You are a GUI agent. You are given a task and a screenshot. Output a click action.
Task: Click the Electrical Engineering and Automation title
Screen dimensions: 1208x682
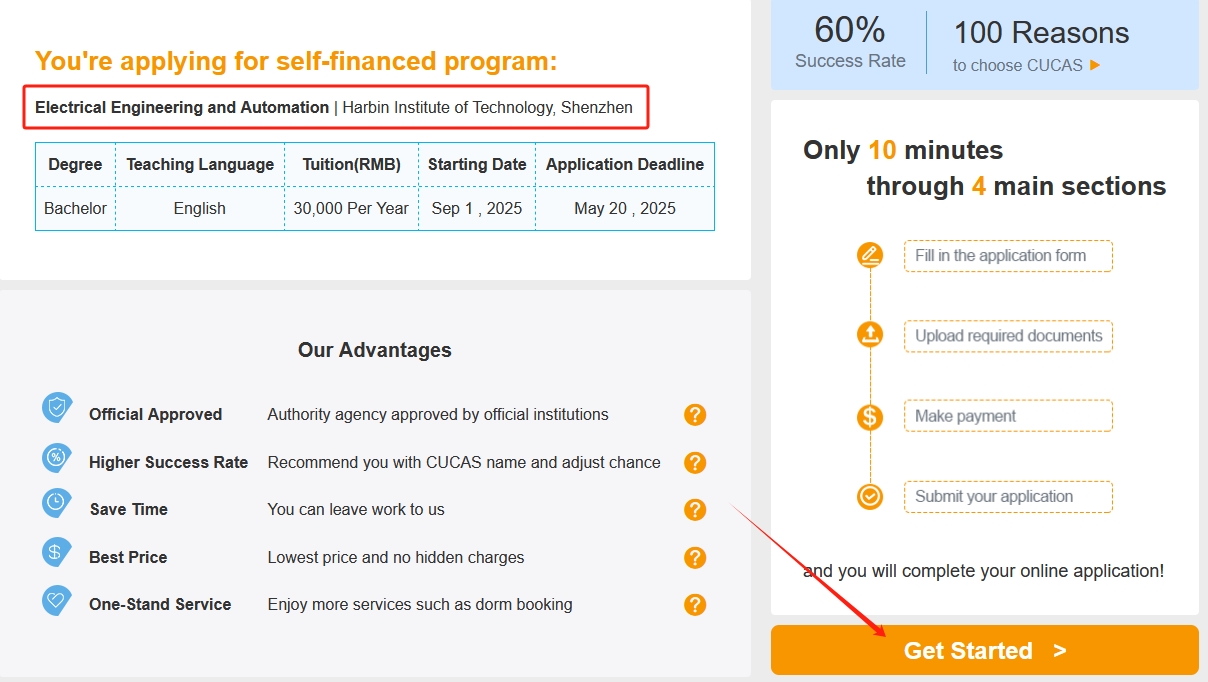(x=182, y=107)
